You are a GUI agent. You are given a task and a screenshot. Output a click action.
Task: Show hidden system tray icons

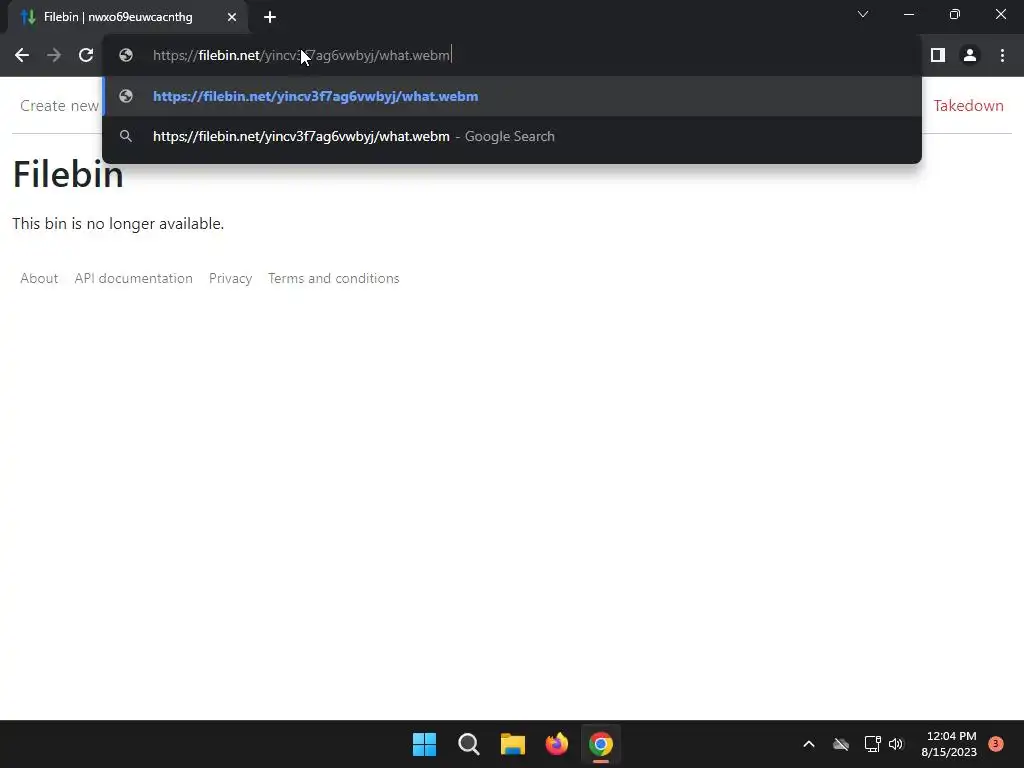pyautogui.click(x=808, y=744)
